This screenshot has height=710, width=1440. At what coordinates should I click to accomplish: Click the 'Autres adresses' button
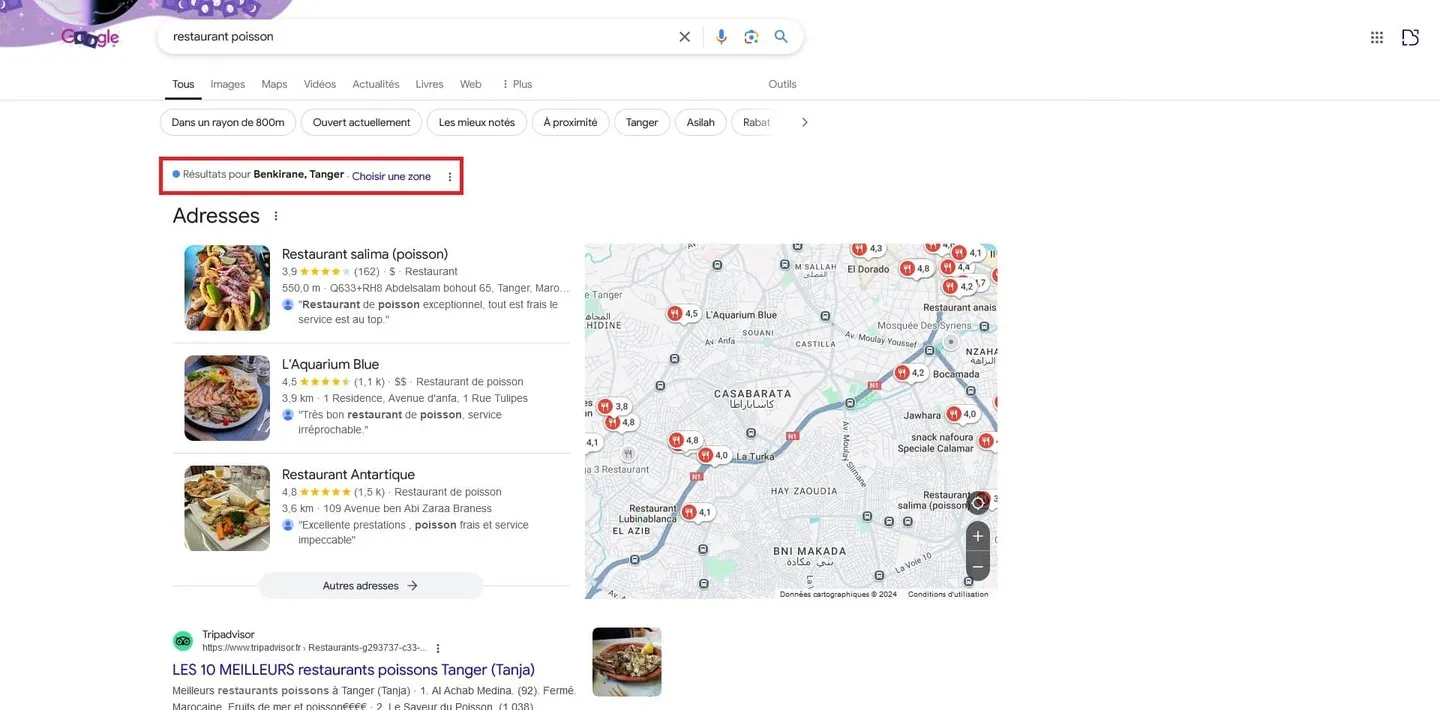pyautogui.click(x=371, y=586)
